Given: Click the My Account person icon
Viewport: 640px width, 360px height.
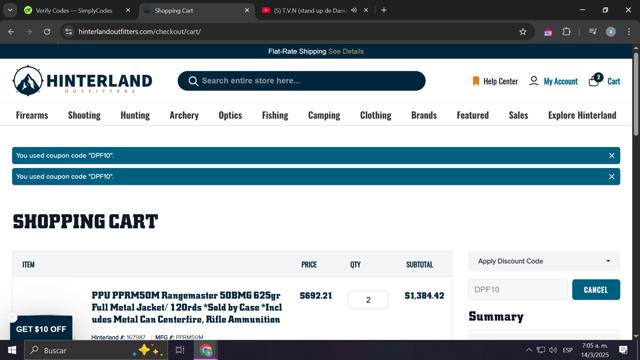Looking at the screenshot, I should point(533,81).
